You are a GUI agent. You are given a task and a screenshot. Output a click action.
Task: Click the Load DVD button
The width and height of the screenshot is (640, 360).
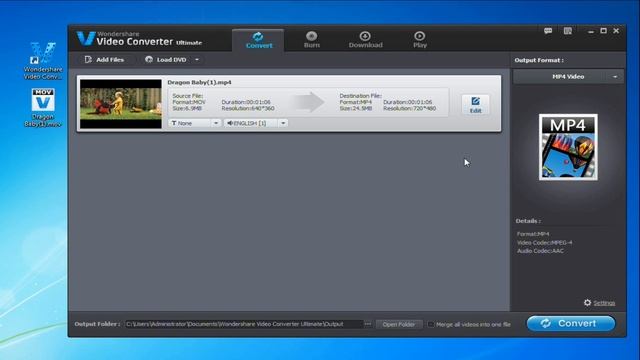point(166,60)
